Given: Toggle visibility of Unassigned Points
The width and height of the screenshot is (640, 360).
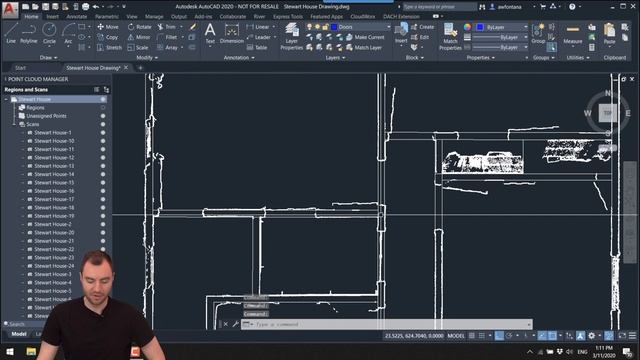Looking at the screenshot, I should (103, 116).
